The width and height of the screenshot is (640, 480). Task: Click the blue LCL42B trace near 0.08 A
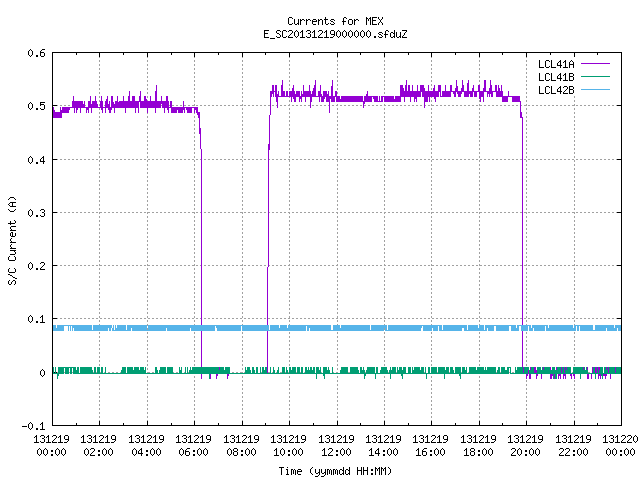point(337,328)
